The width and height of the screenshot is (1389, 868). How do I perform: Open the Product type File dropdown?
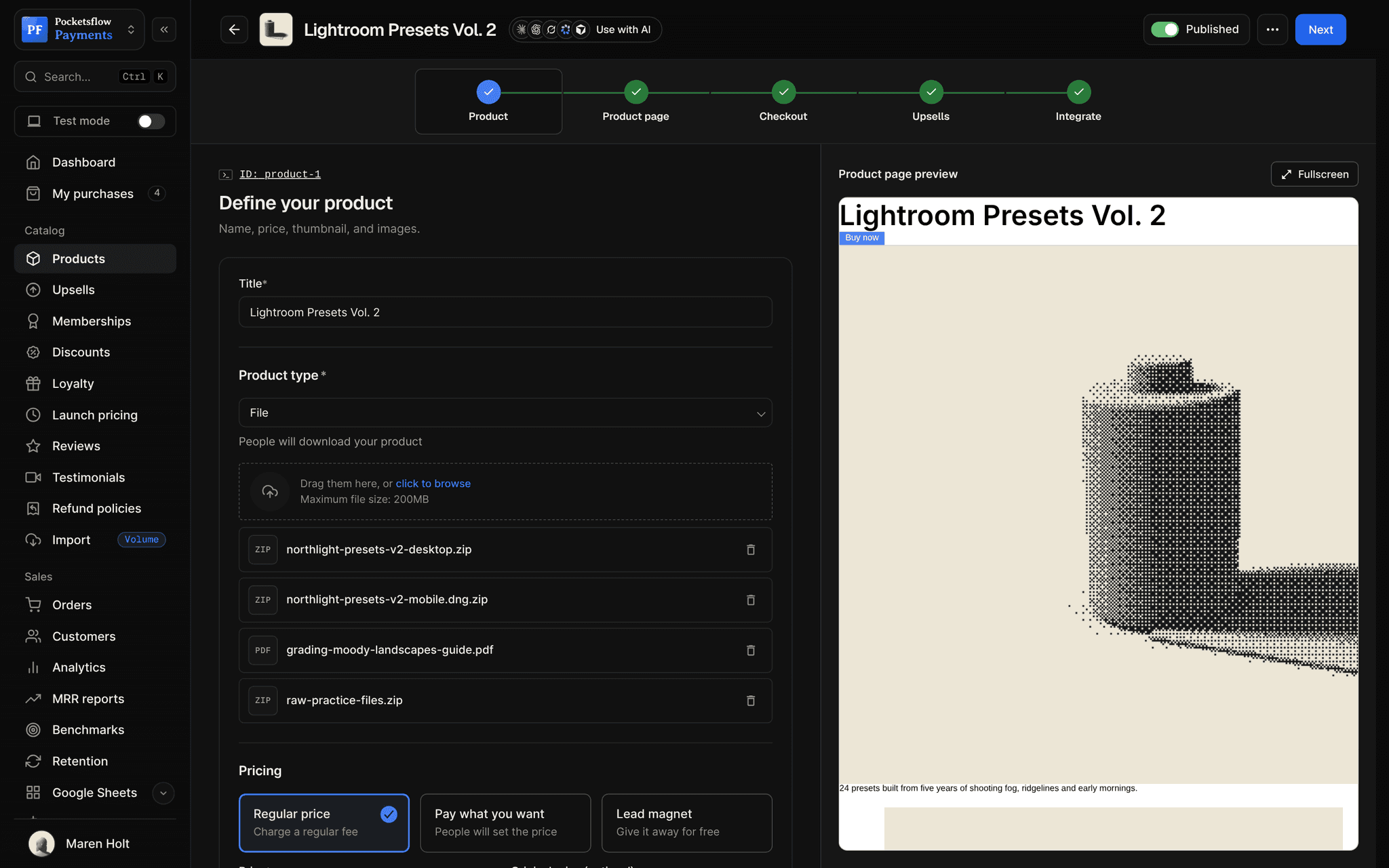point(505,412)
